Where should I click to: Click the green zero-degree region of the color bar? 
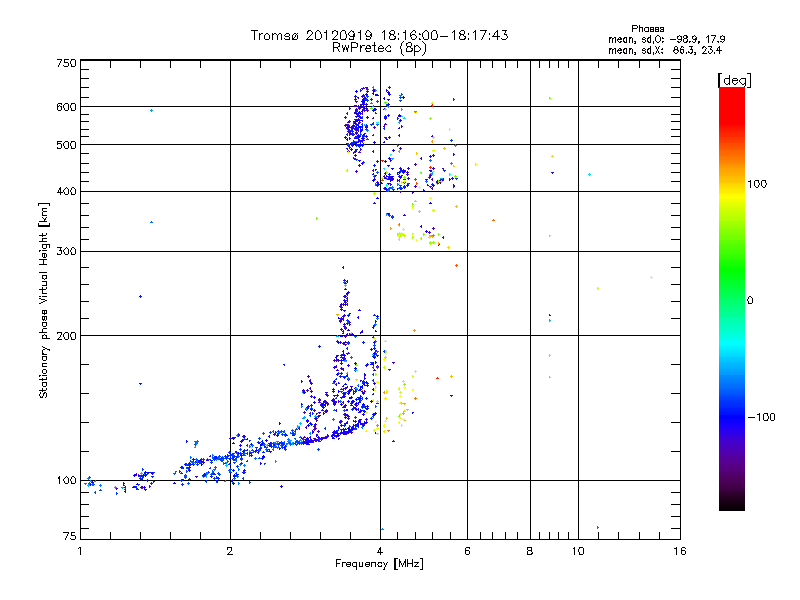pos(732,301)
